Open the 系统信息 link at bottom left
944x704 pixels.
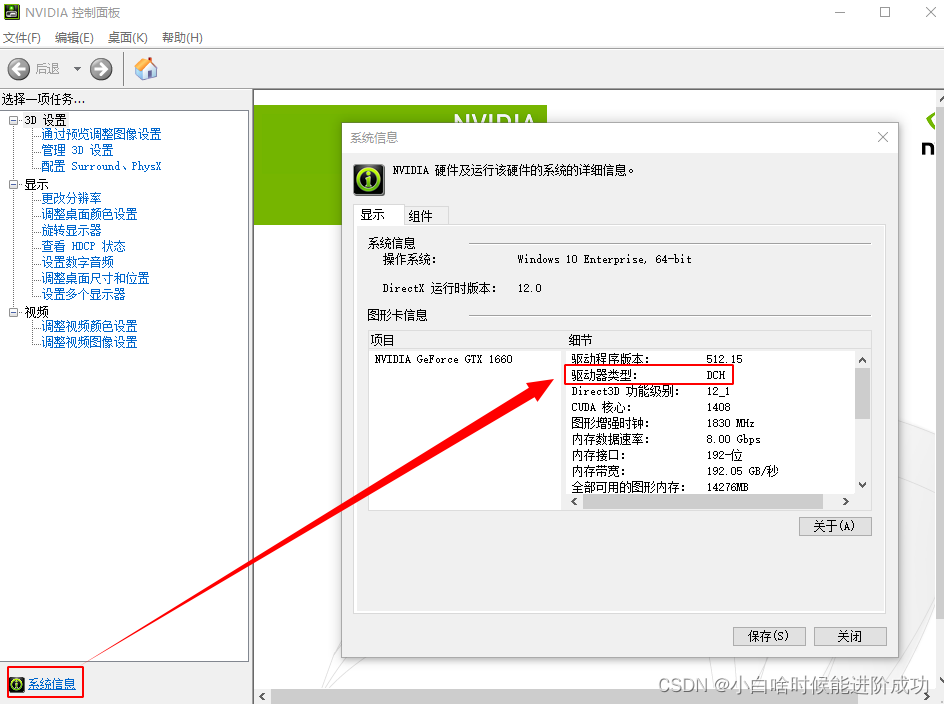[52, 684]
